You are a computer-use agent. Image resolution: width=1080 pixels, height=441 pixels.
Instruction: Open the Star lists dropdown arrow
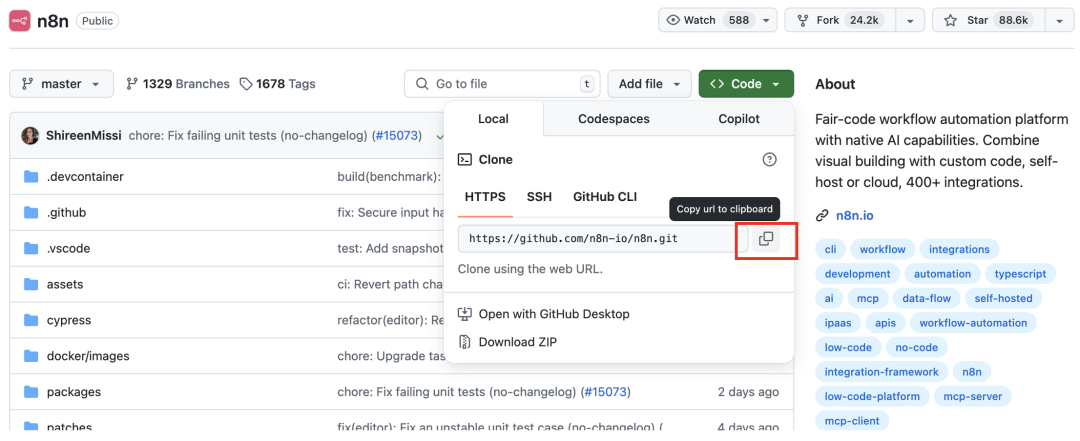[1059, 21]
